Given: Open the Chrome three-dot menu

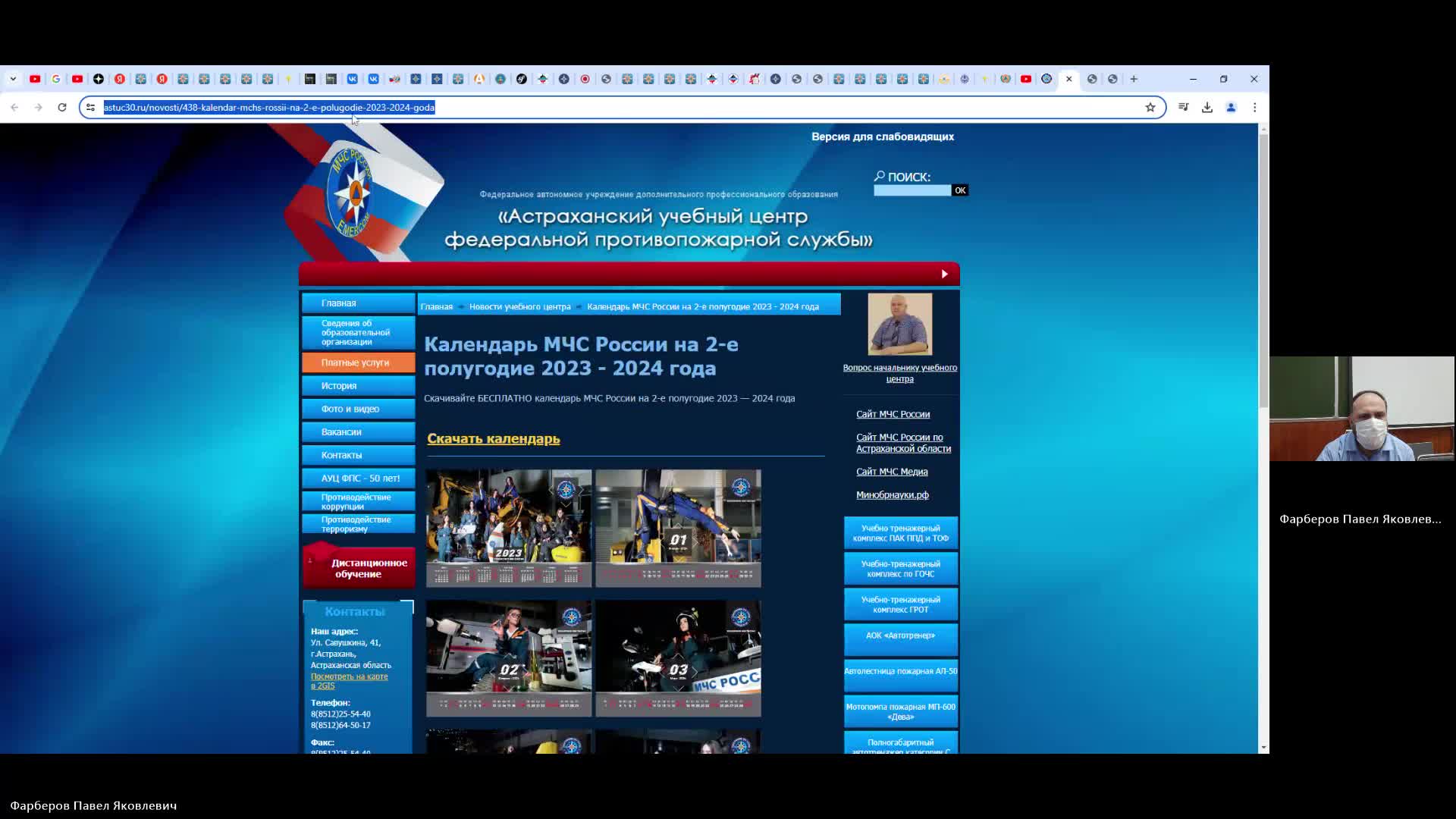Looking at the screenshot, I should pyautogui.click(x=1255, y=108).
